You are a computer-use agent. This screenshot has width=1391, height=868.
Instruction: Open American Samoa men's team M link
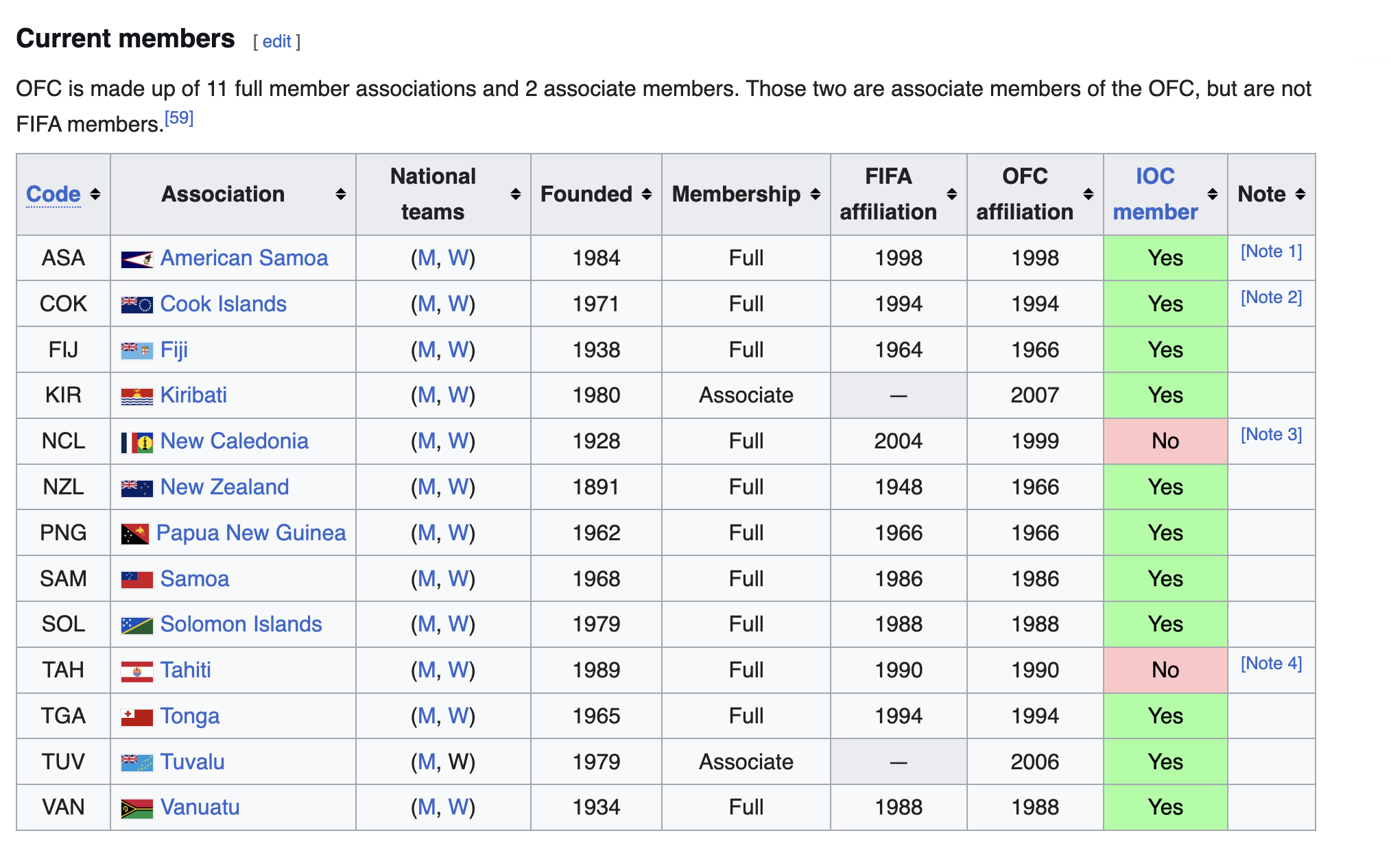[x=427, y=258]
